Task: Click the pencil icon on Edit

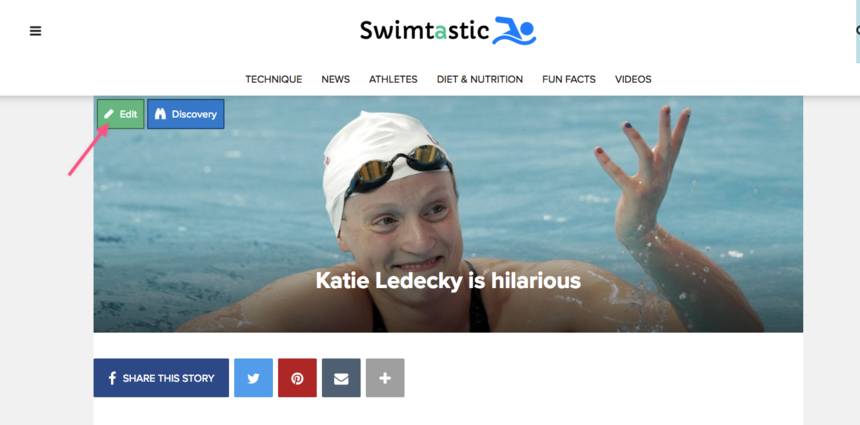Action: coord(109,114)
